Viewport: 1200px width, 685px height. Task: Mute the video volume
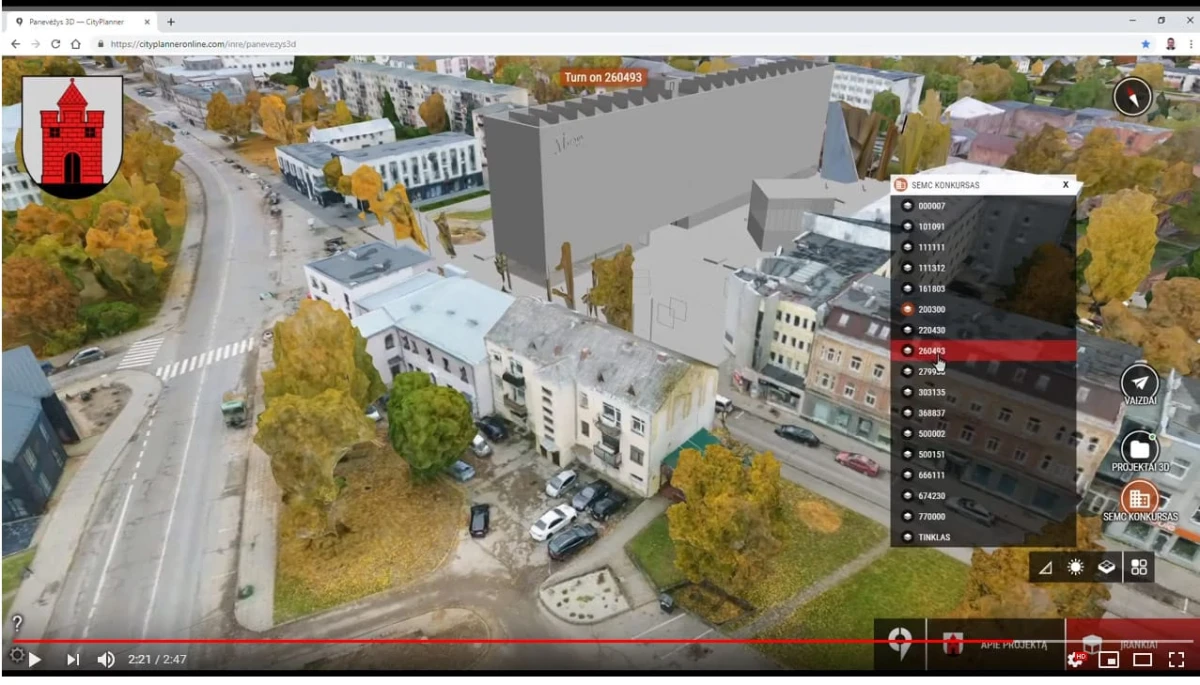[x=106, y=659]
